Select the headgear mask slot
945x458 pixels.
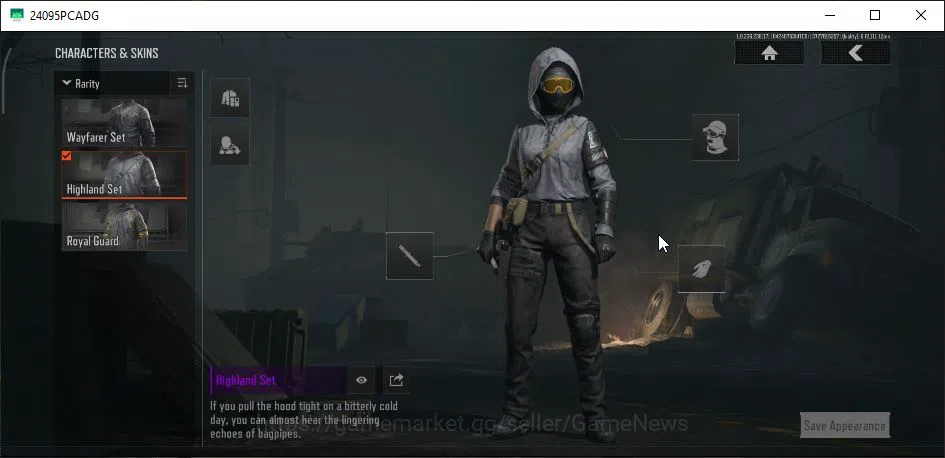[715, 137]
